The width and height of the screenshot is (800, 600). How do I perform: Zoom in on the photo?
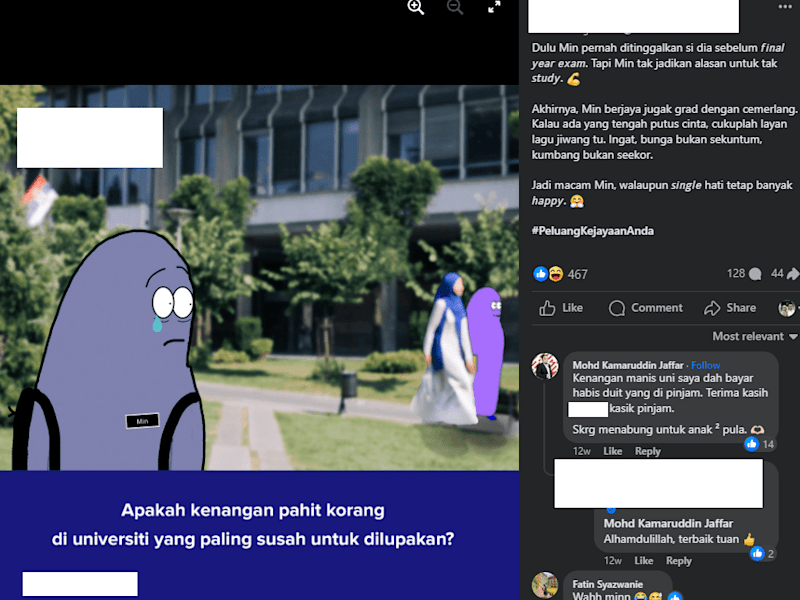[x=415, y=7]
